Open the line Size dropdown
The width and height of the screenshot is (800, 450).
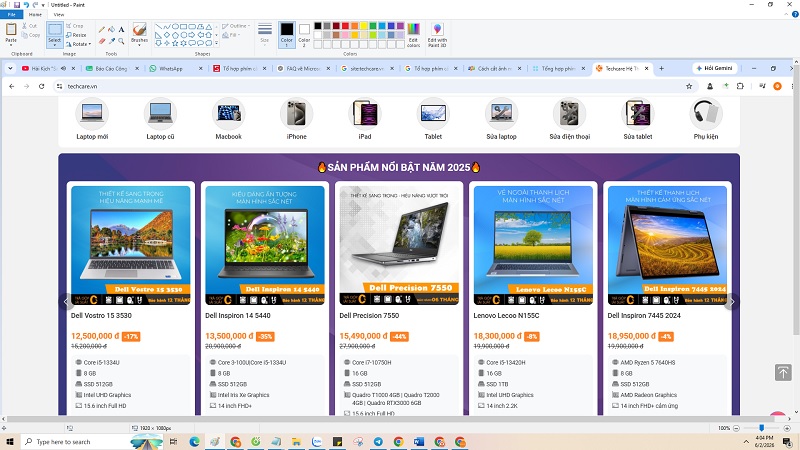click(265, 35)
